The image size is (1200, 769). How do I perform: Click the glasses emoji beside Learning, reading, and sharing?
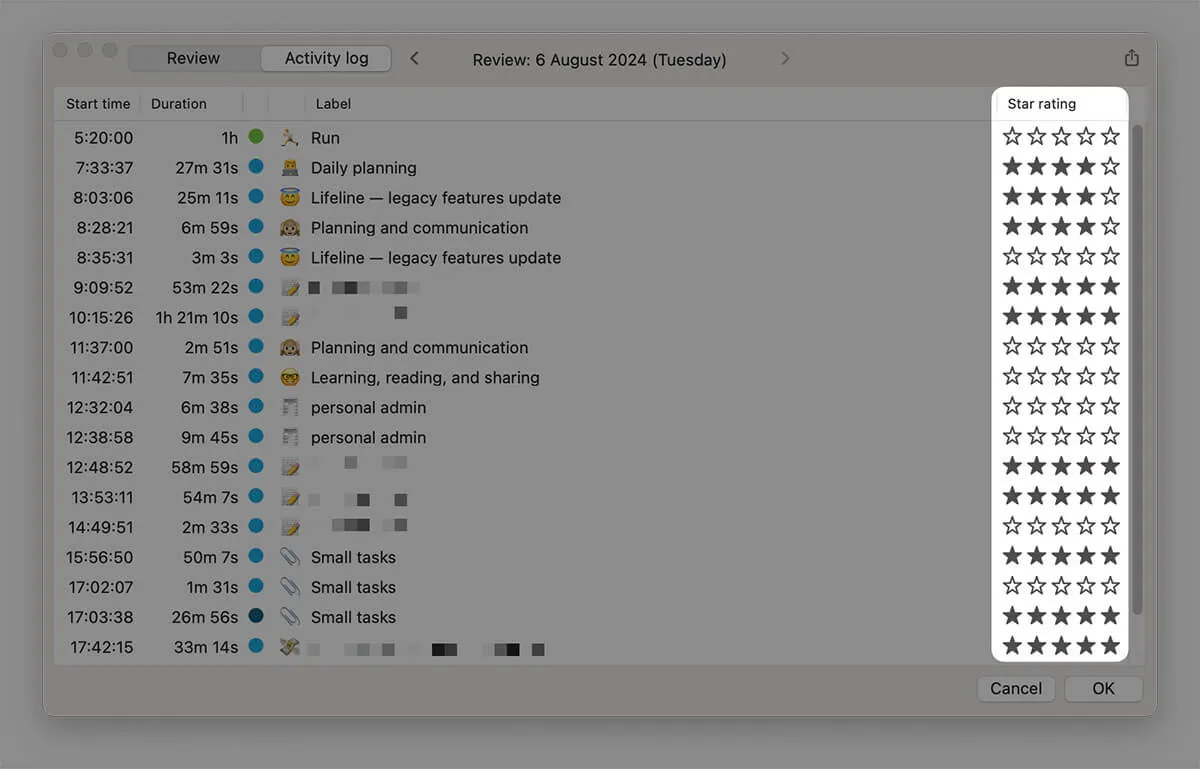(x=290, y=377)
